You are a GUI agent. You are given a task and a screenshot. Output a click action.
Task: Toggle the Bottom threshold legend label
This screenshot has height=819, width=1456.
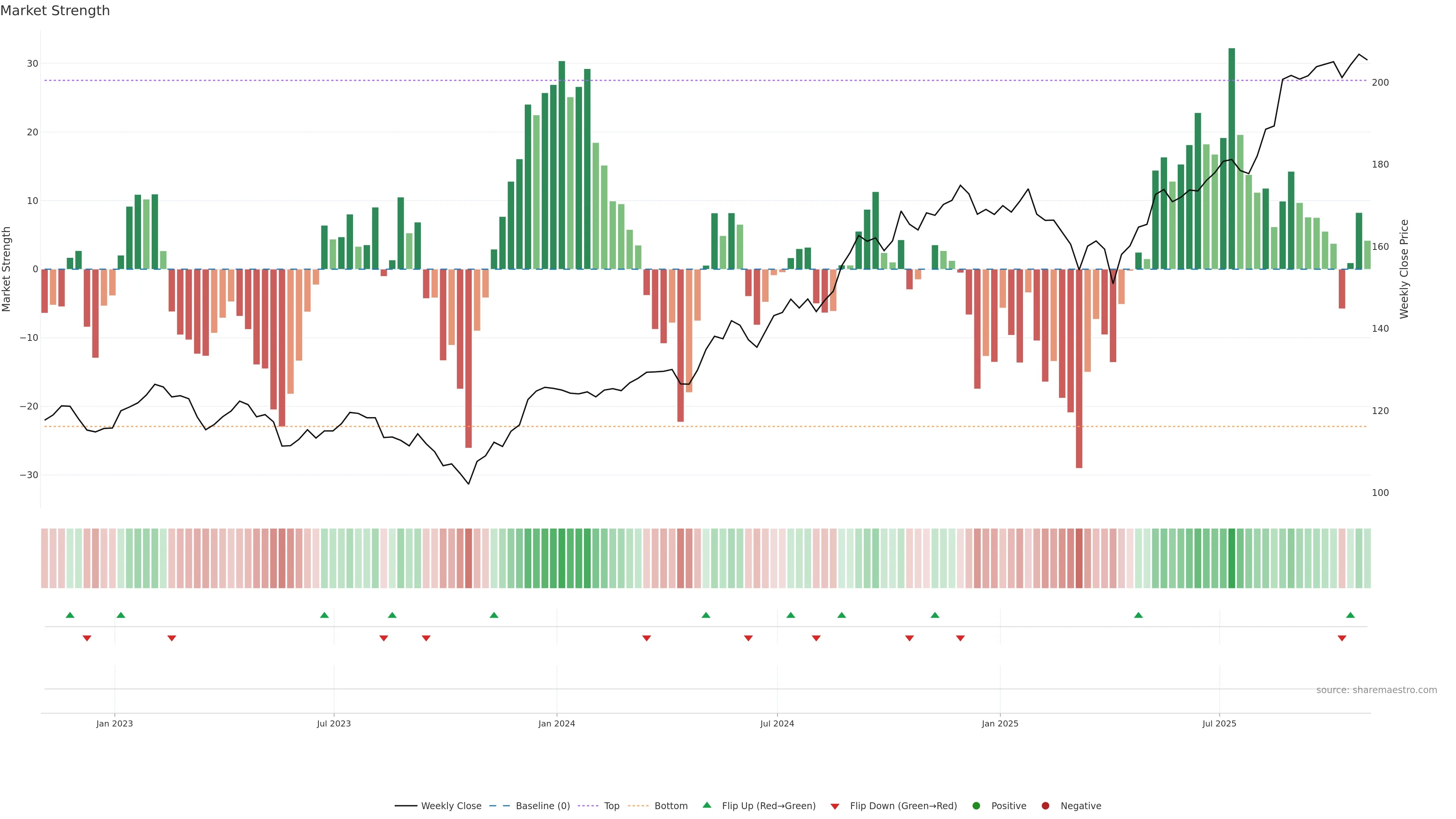click(x=671, y=806)
